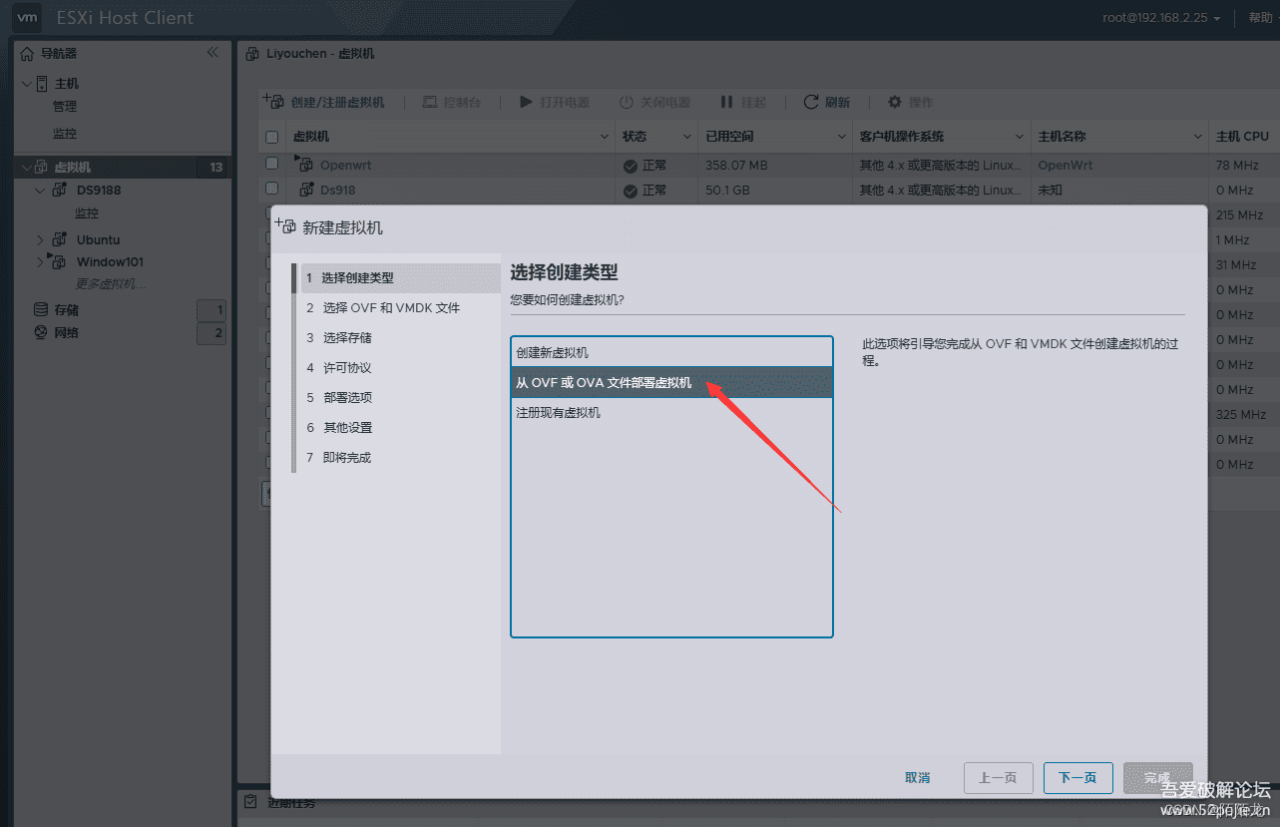
Task: Expand the Ubuntu tree node
Action: (40, 240)
